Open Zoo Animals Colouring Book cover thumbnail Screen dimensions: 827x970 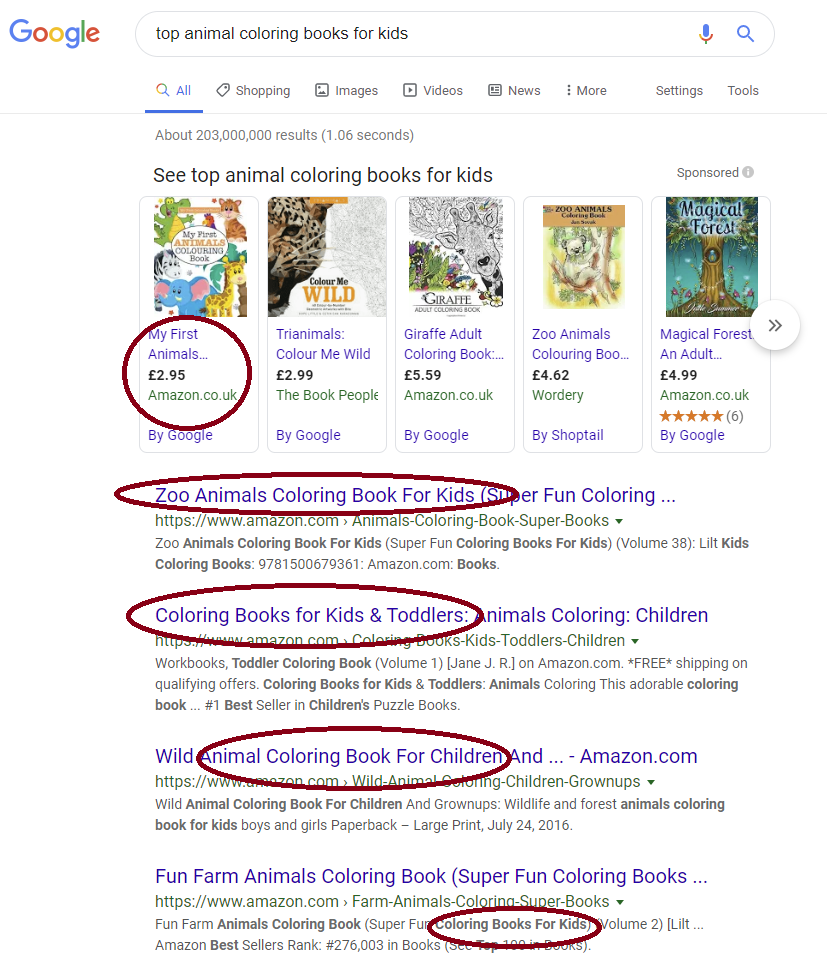[x=583, y=256]
